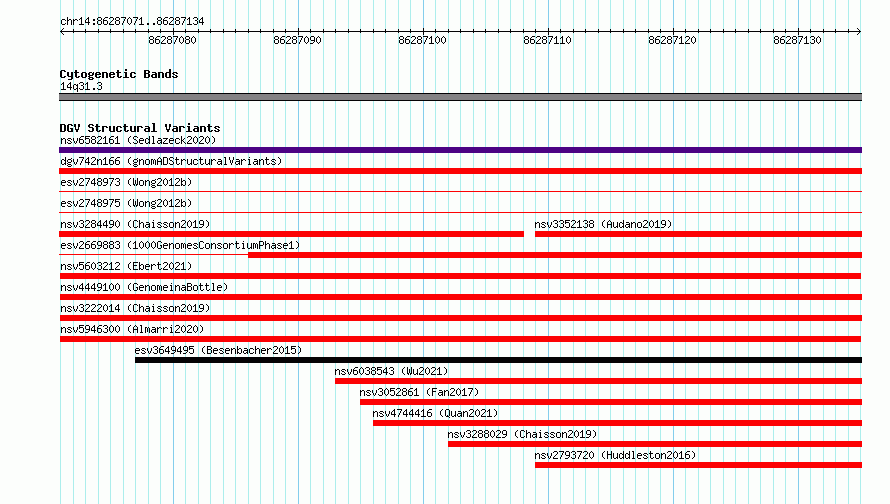The image size is (890, 504).
Task: Select nsv4744416 (Quan2021) label
Action: click(x=435, y=413)
